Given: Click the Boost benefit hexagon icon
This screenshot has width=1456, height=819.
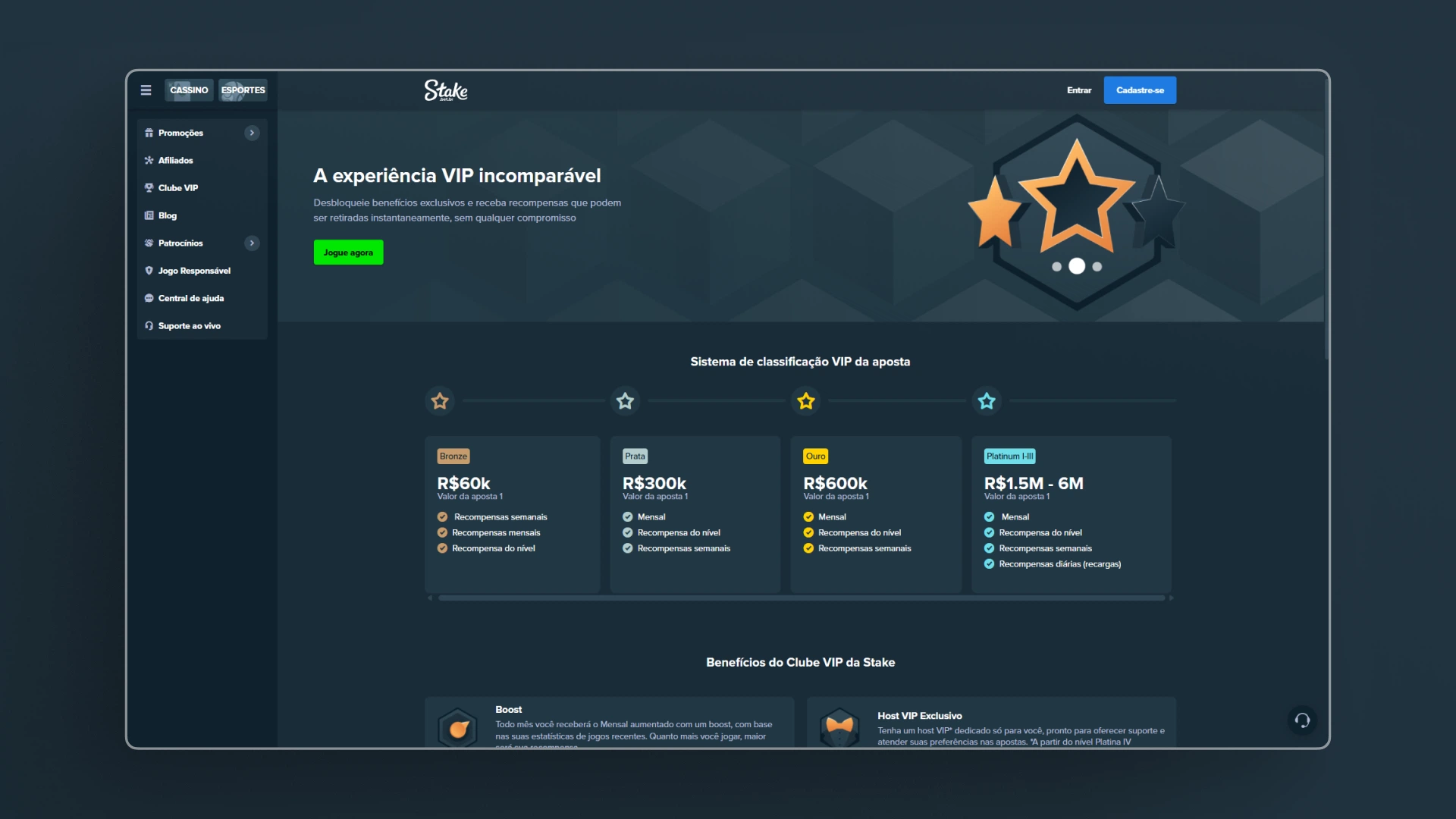Looking at the screenshot, I should 458,728.
